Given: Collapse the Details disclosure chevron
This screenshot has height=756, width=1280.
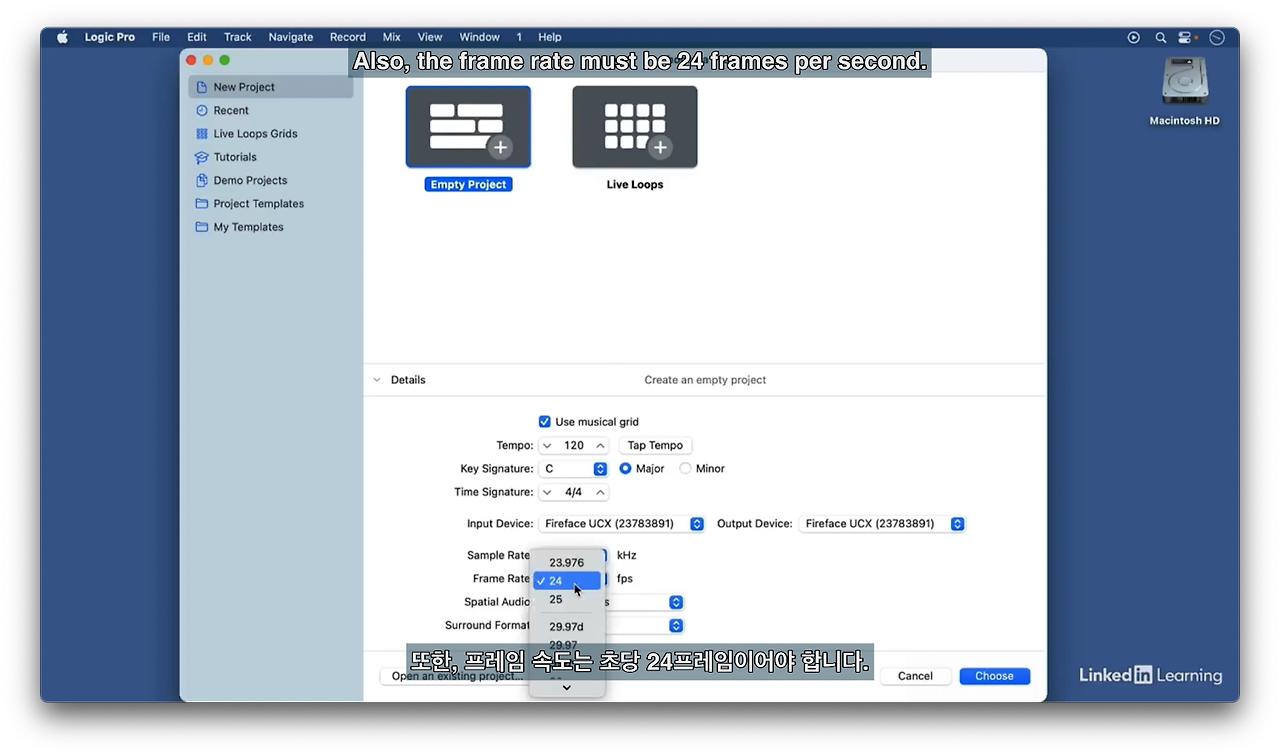Looking at the screenshot, I should [x=377, y=380].
